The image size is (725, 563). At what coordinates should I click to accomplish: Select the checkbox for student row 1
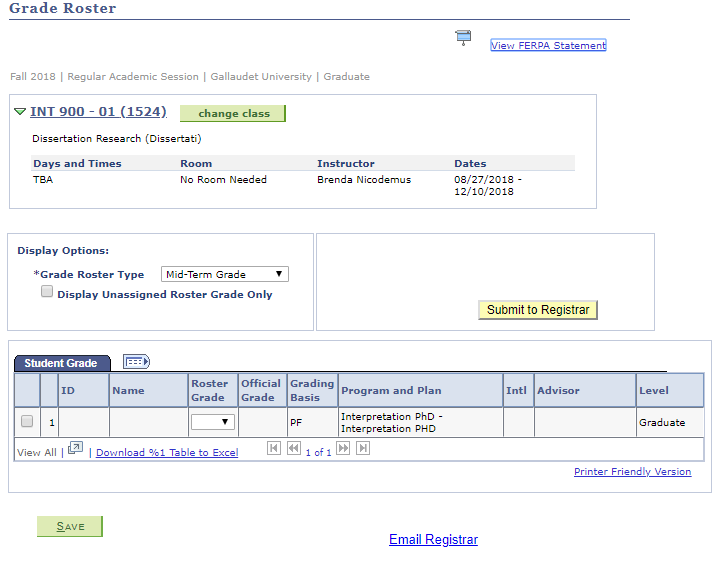point(27,422)
